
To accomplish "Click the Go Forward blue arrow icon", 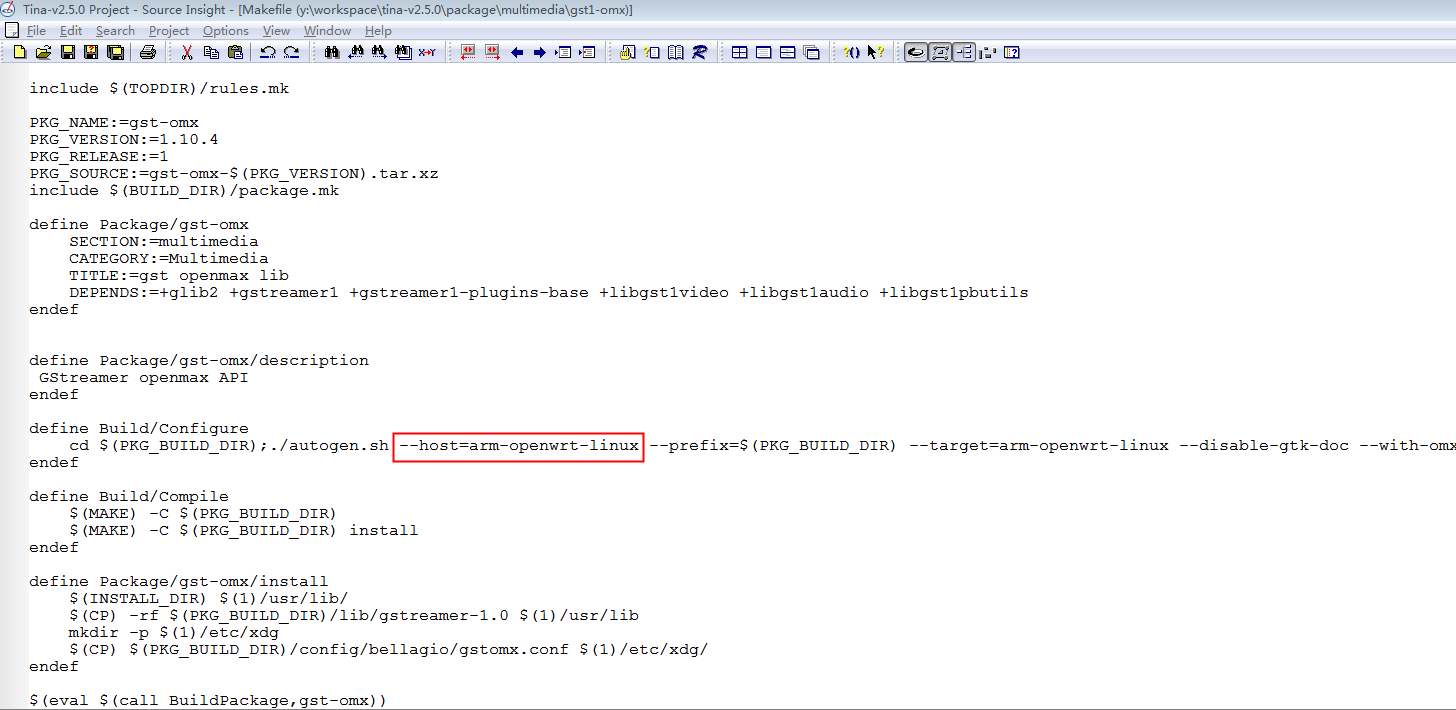I will coord(539,52).
